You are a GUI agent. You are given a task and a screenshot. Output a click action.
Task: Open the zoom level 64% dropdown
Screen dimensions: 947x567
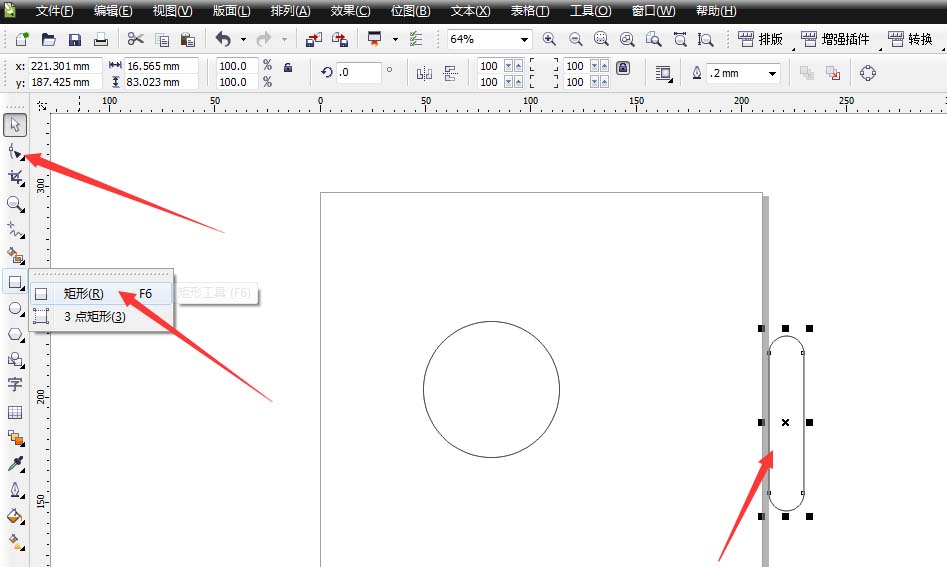pyautogui.click(x=525, y=40)
